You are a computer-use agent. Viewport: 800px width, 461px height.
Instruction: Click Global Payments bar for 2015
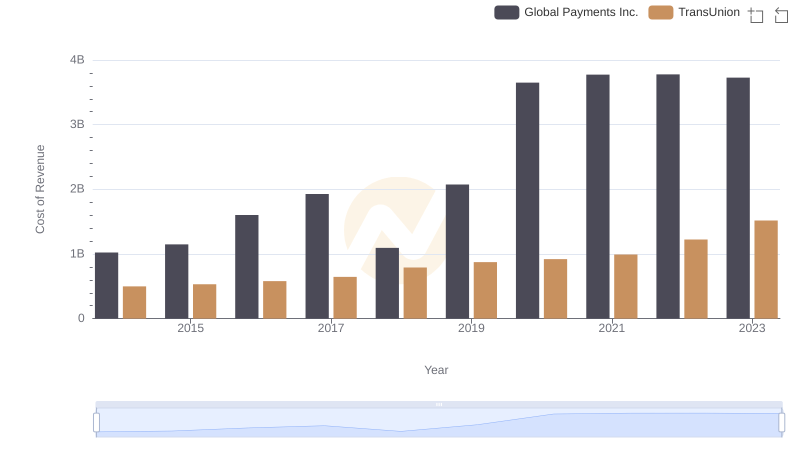(177, 281)
